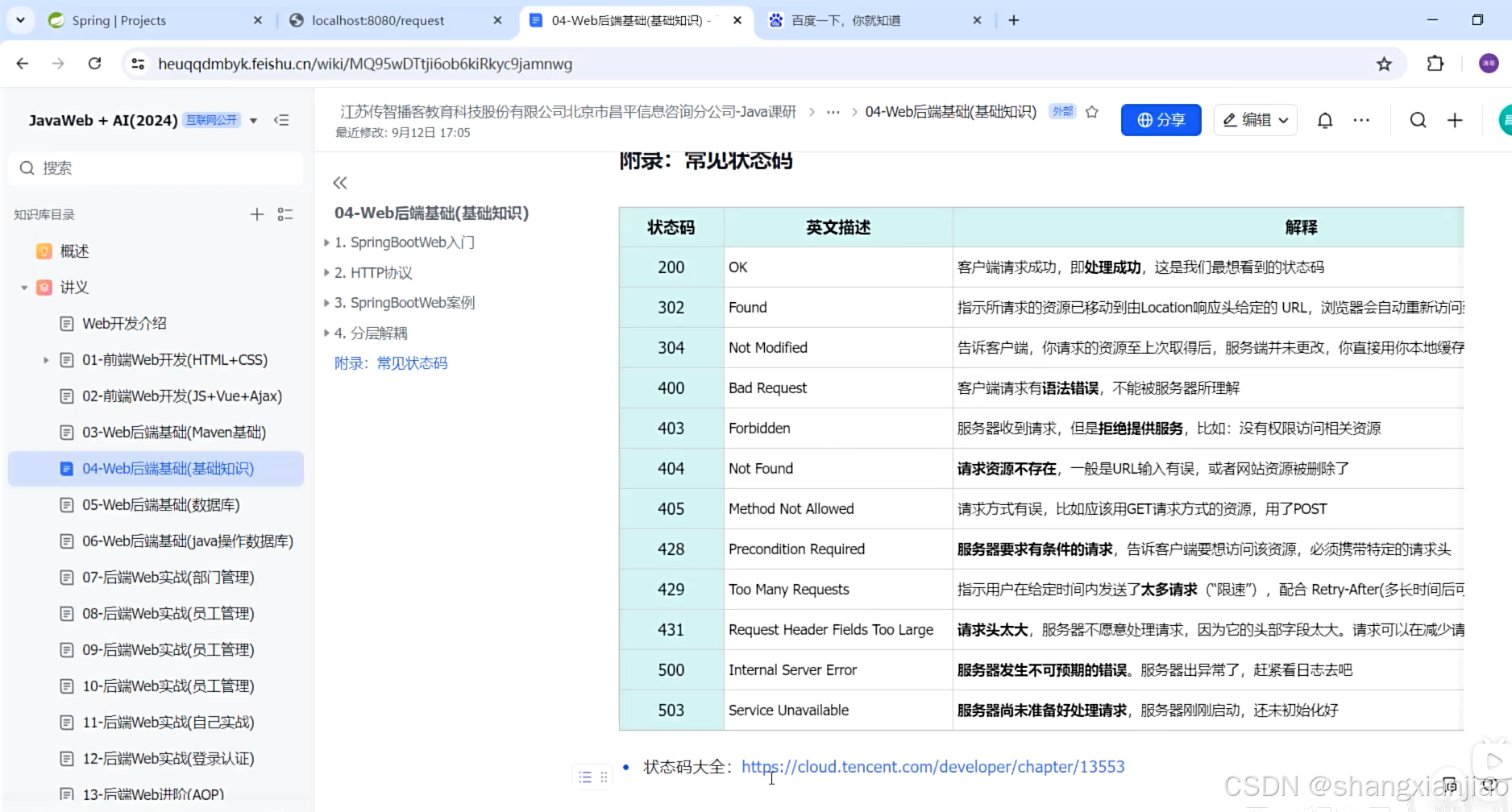Open a new browser tab

click(x=1014, y=20)
